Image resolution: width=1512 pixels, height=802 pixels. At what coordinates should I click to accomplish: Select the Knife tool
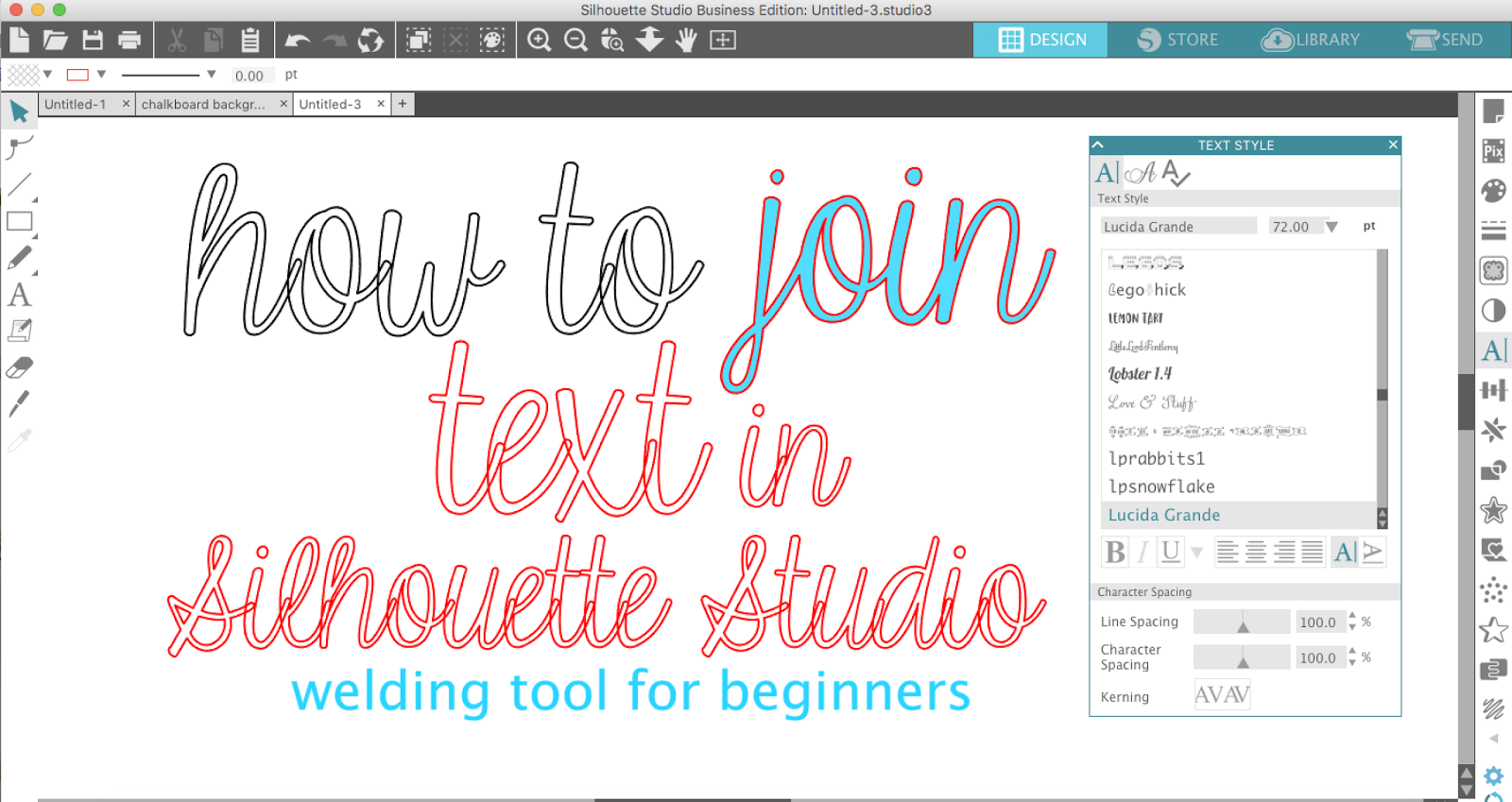click(19, 403)
